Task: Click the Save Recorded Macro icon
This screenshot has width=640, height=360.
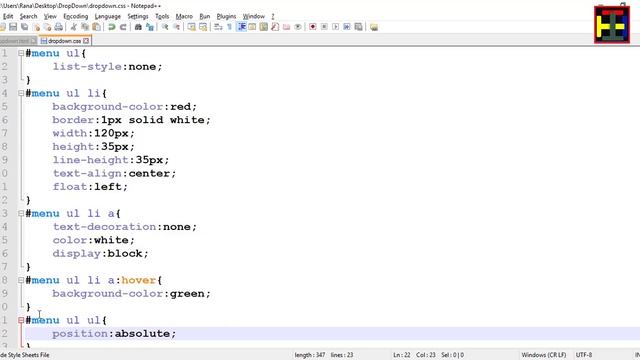Action: point(358,27)
